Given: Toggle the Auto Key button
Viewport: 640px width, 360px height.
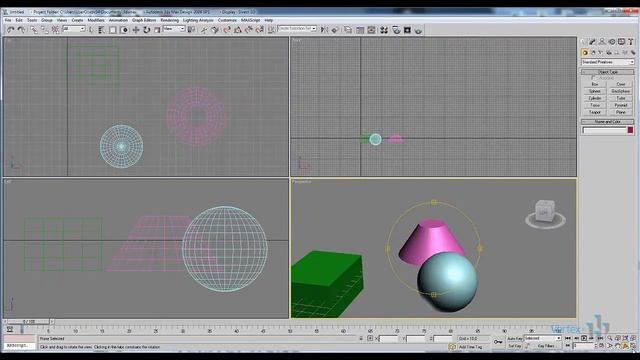Looking at the screenshot, I should click(514, 338).
